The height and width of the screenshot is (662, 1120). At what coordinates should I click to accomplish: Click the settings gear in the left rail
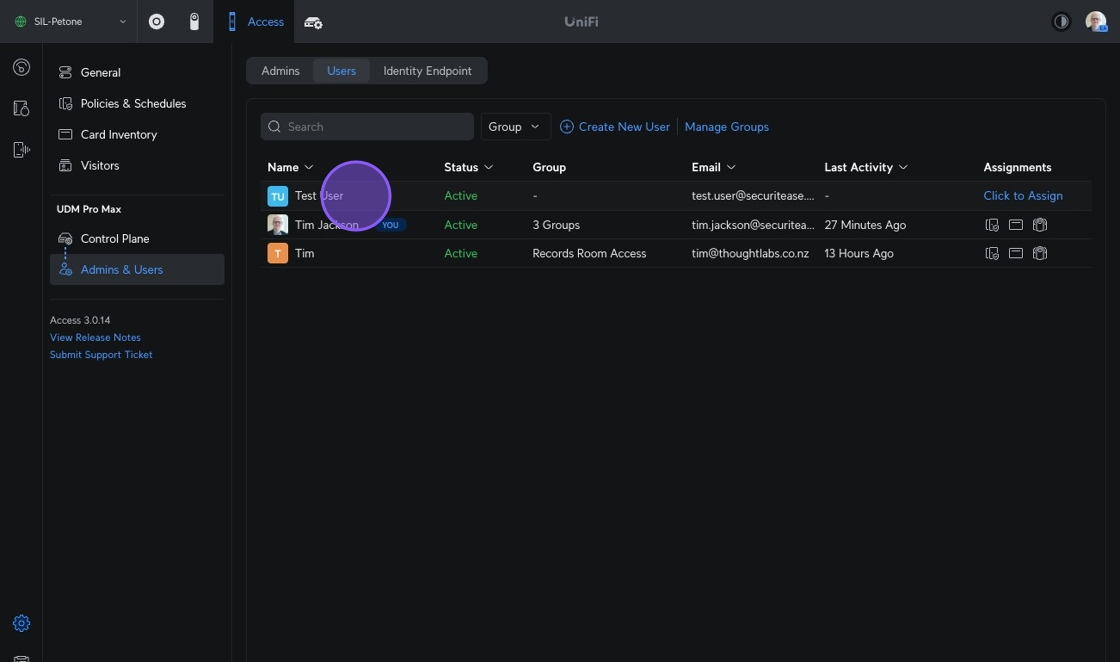pos(21,623)
